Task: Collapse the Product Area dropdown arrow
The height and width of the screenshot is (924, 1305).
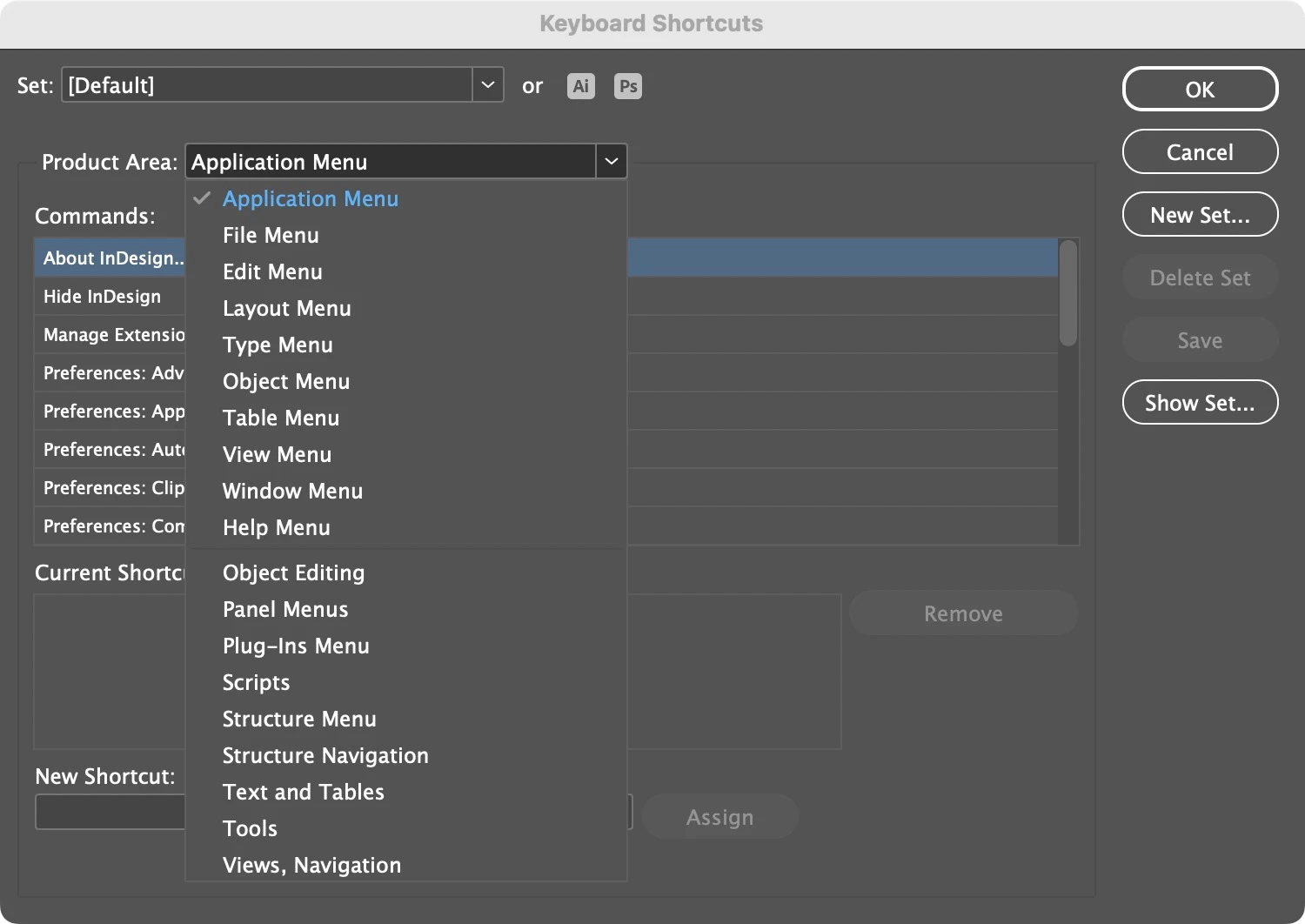Action: point(612,162)
